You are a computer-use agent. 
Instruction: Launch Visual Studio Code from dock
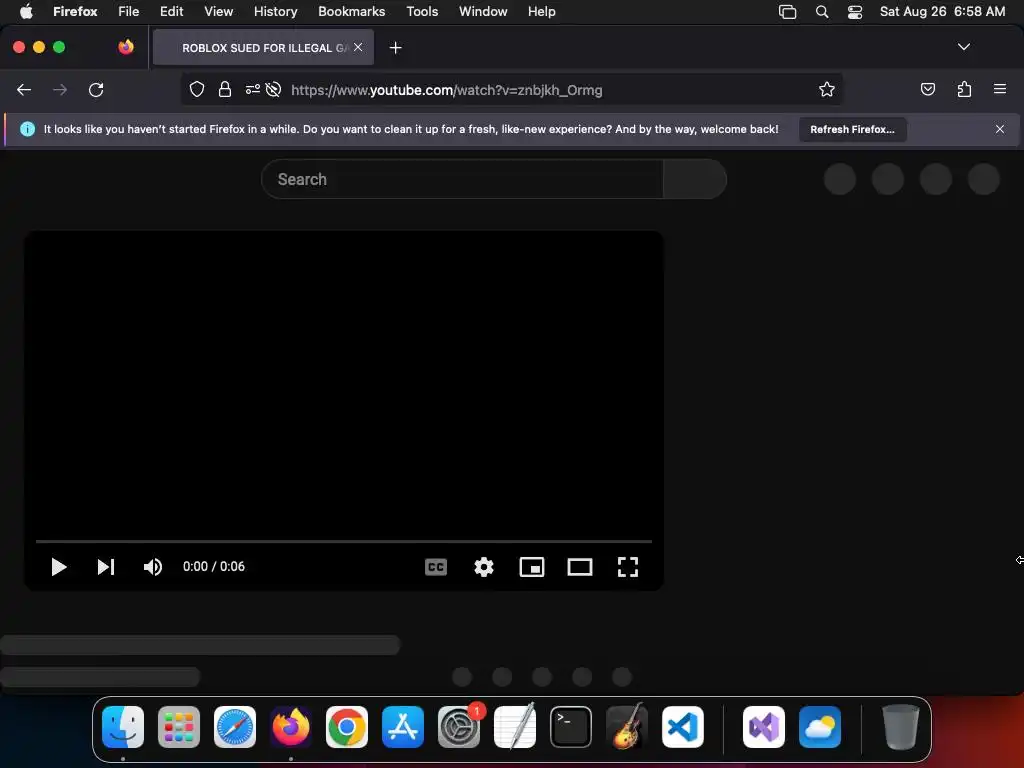tap(682, 727)
